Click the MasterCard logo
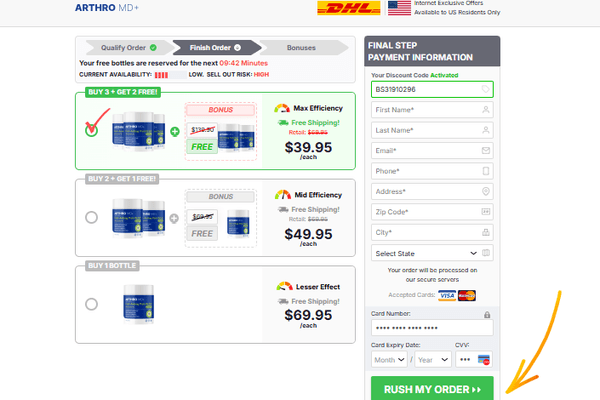Screen dimensions: 600x400 pyautogui.click(x=467, y=296)
